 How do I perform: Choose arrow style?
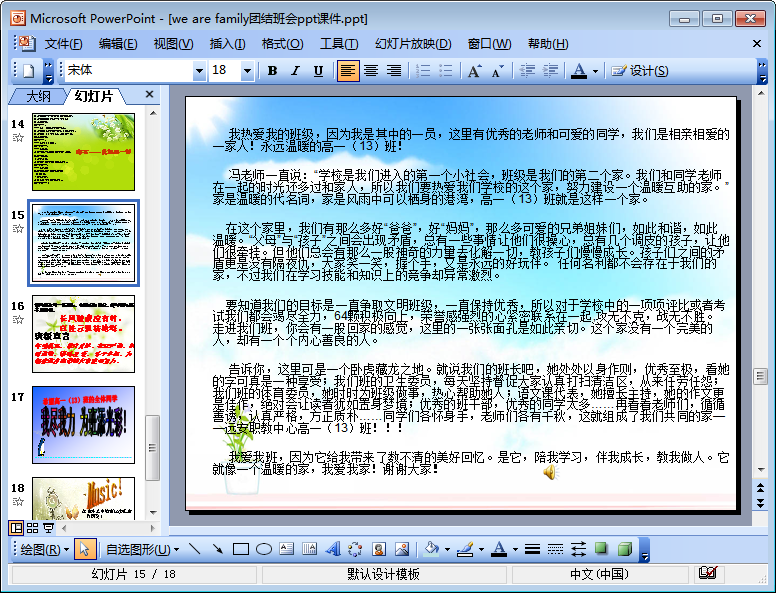579,549
